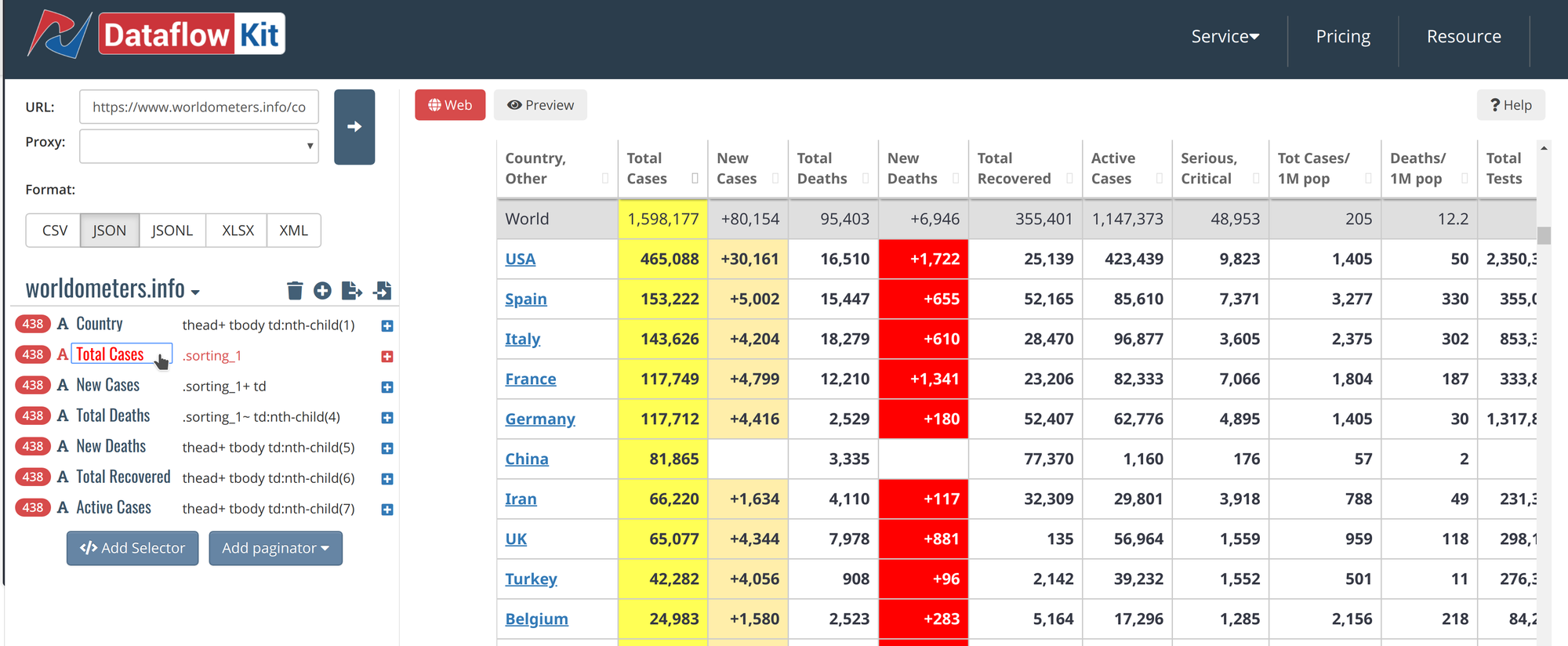Click the Dataflow Kit logo
Viewport: 1568px width, 646px height.
click(x=157, y=35)
